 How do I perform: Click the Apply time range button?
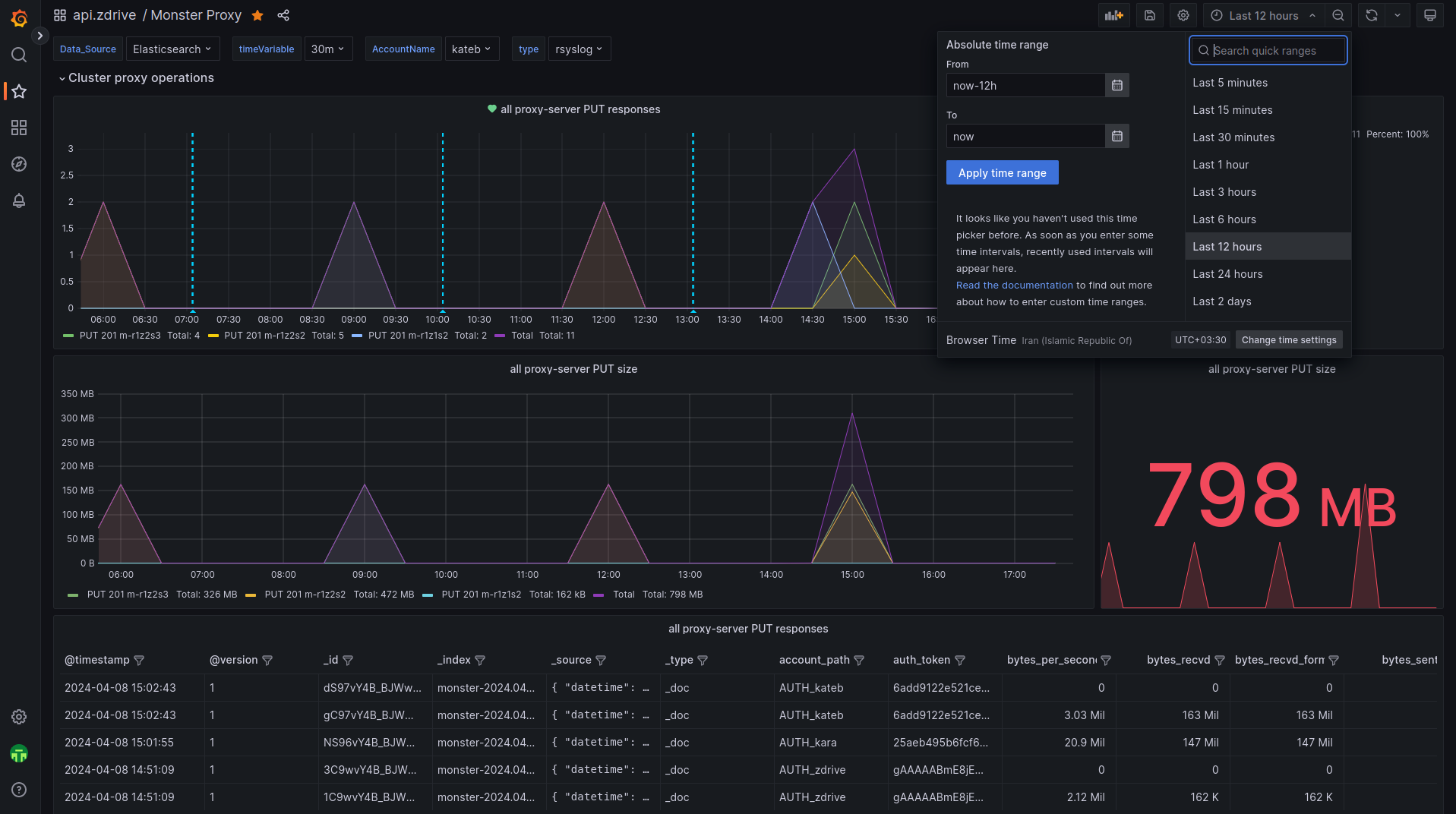[x=1002, y=173]
